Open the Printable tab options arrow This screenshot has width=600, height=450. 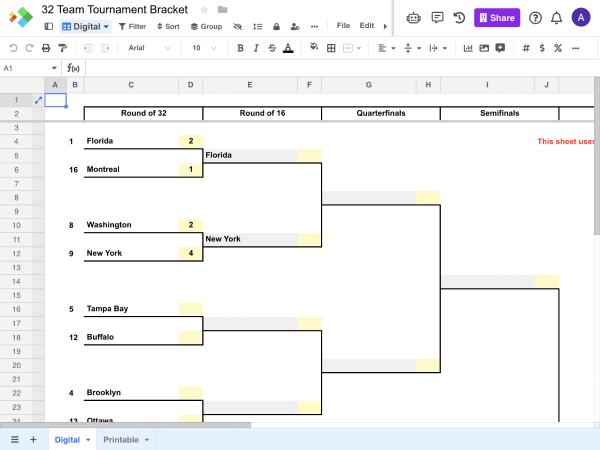(x=147, y=440)
